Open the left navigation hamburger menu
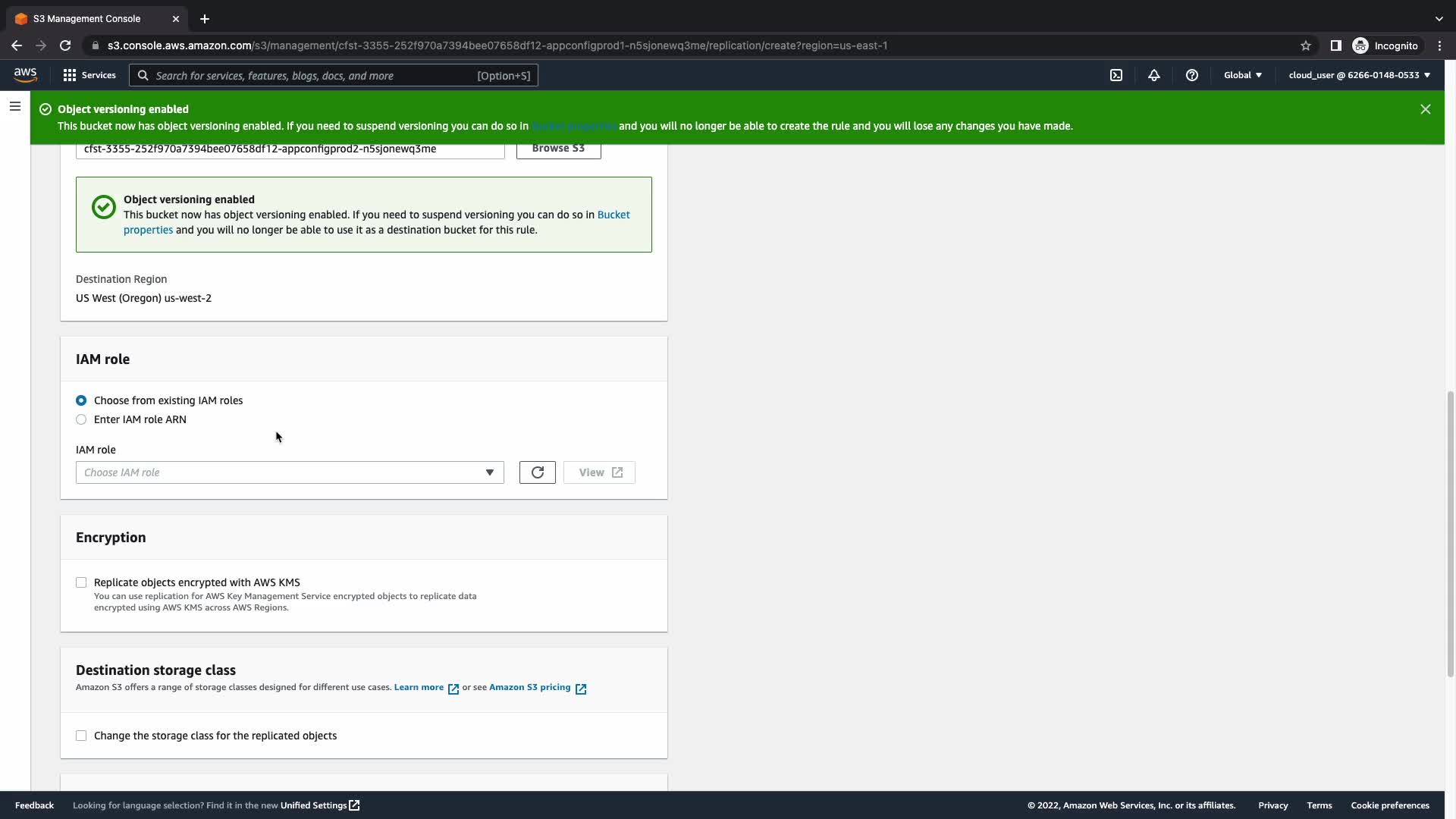Viewport: 1456px width, 819px height. (x=14, y=107)
